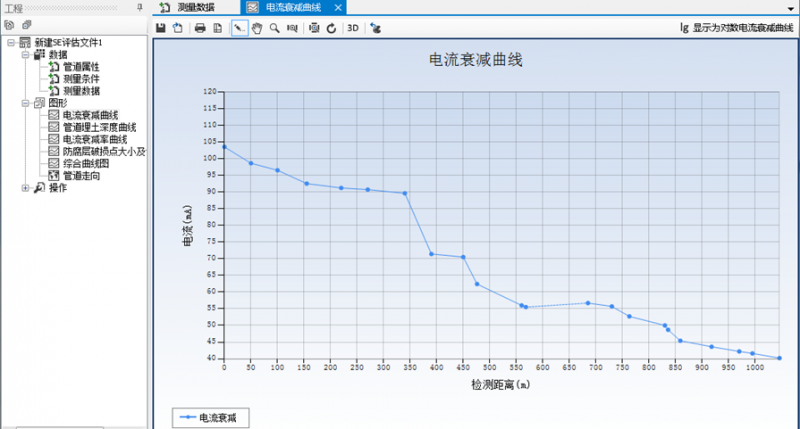Select the pointer tool in toolbar
800x429 pixels.
click(x=239, y=28)
